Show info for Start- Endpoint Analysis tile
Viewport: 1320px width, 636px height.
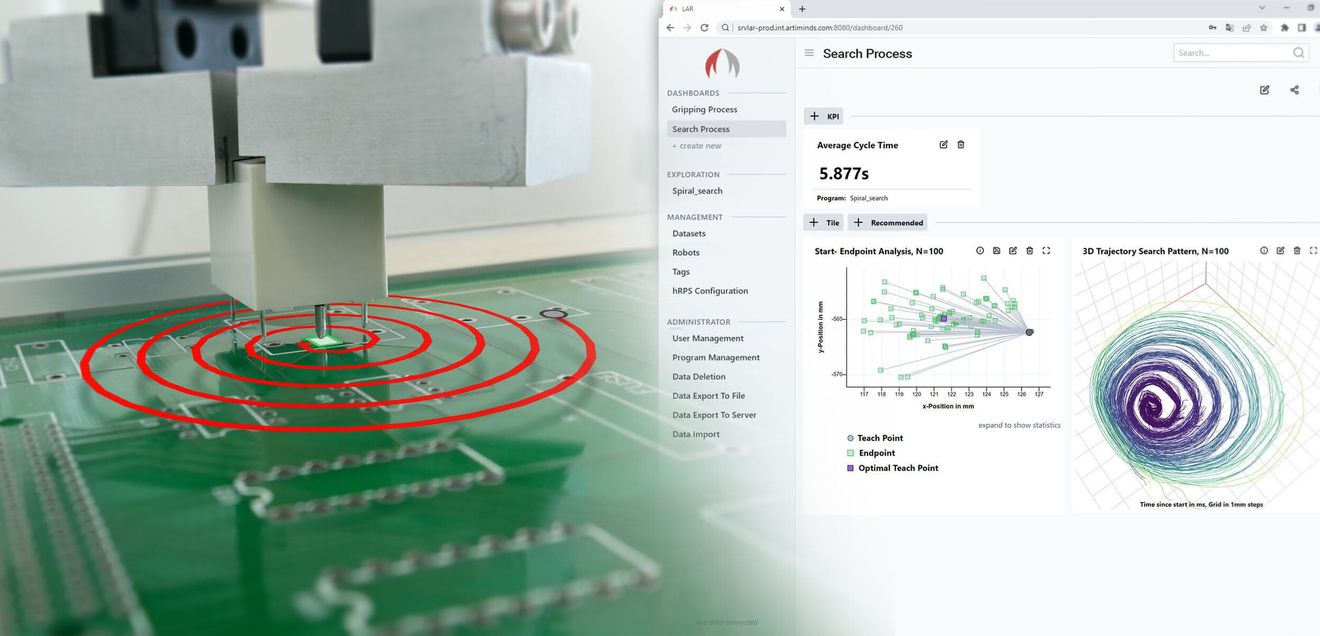(x=980, y=251)
